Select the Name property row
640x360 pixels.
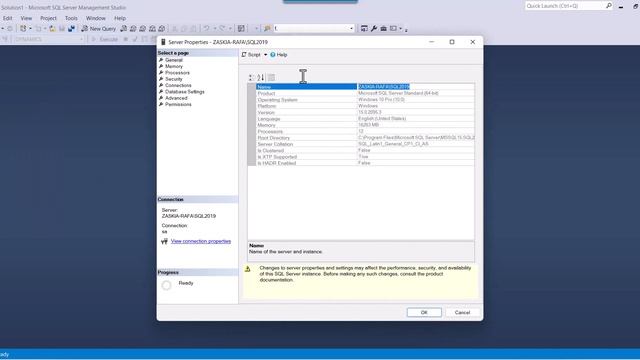click(x=365, y=87)
